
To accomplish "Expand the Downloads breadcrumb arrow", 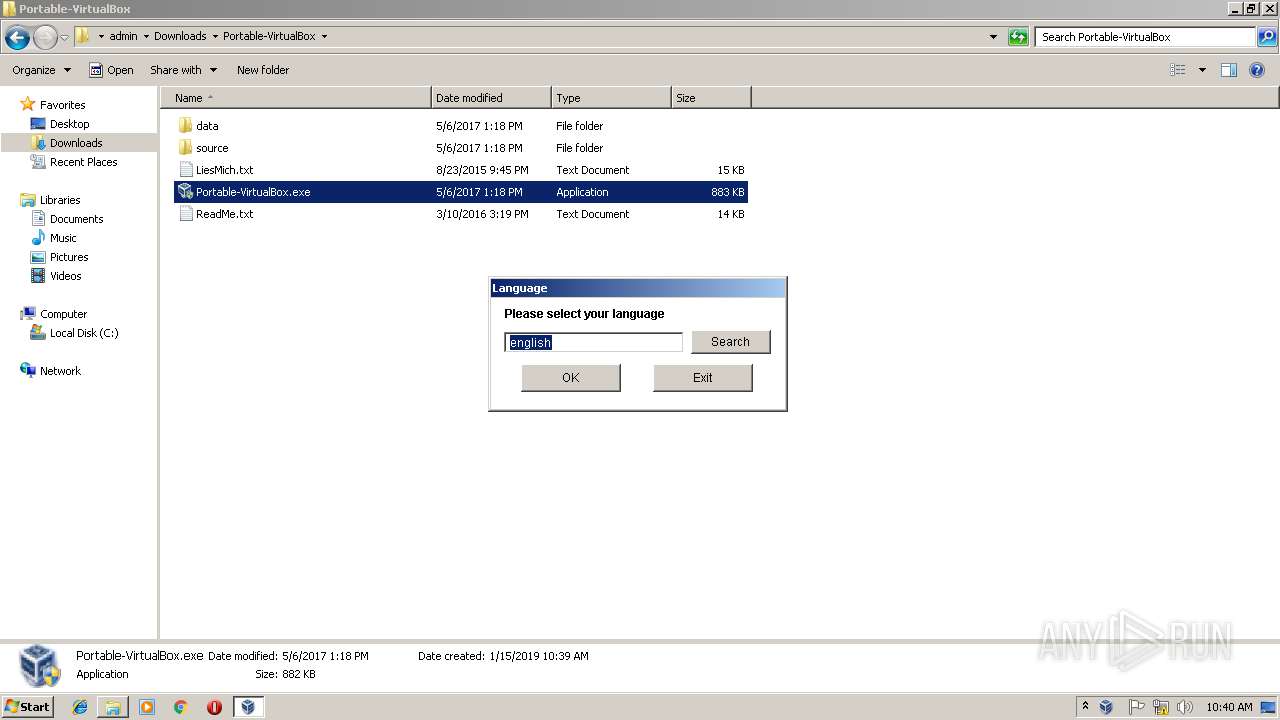I will (x=214, y=36).
